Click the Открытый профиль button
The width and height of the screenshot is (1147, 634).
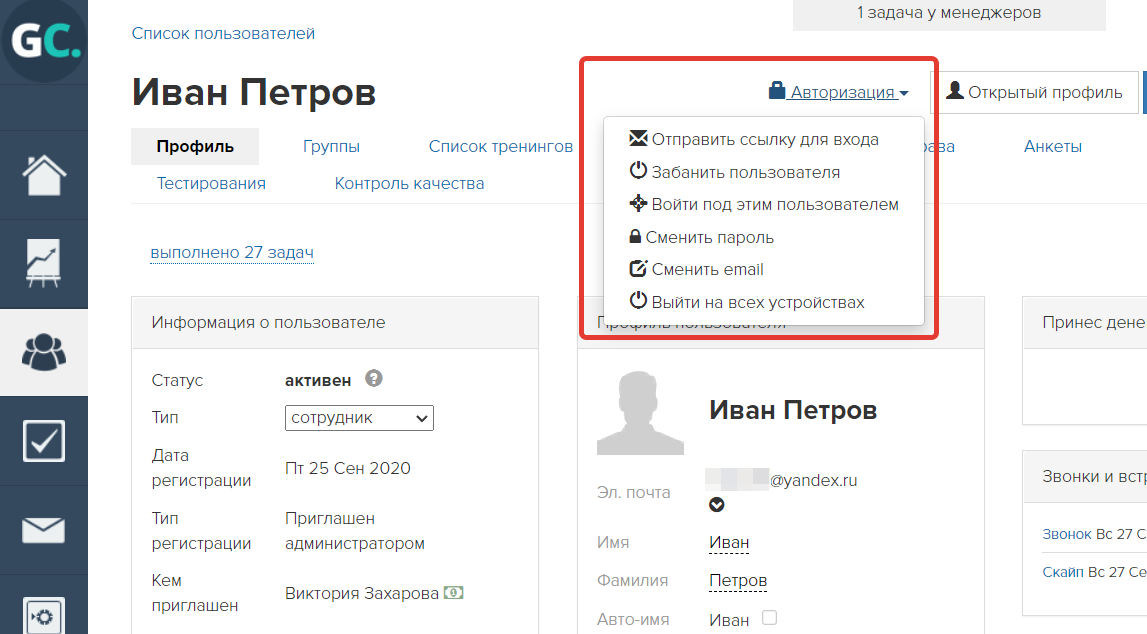(x=1034, y=92)
